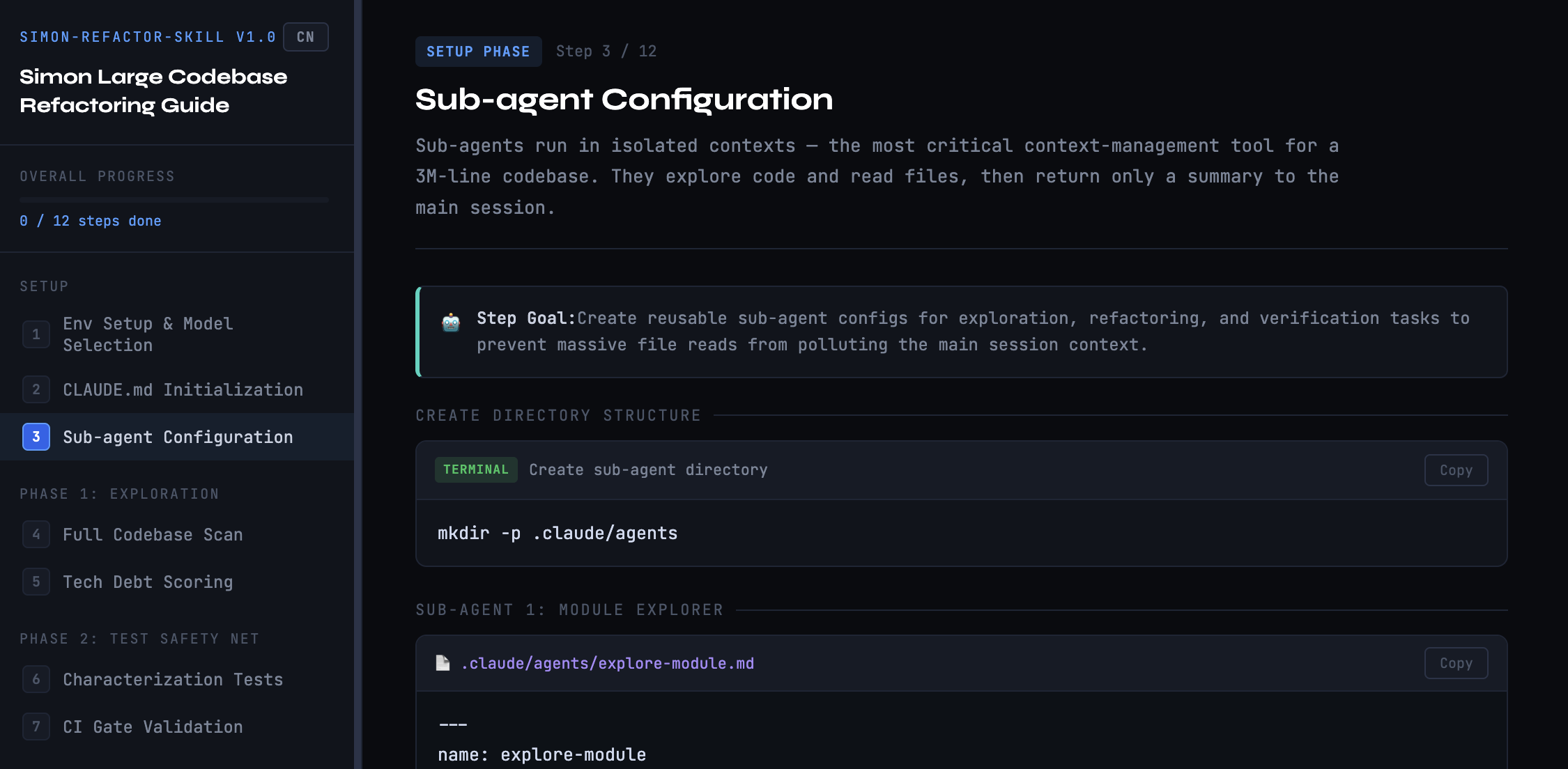Copy the mkdir terminal command
Screen dimensions: 1568x769
[x=1456, y=470]
